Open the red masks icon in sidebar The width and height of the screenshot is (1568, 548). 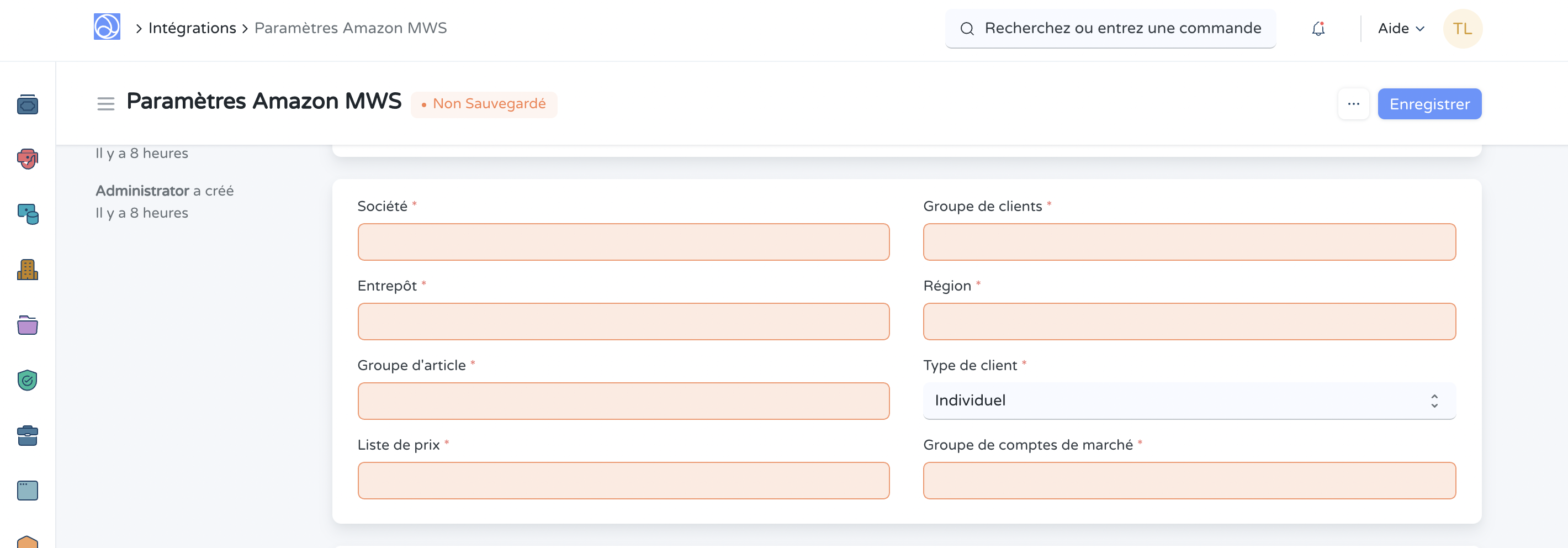(28, 159)
